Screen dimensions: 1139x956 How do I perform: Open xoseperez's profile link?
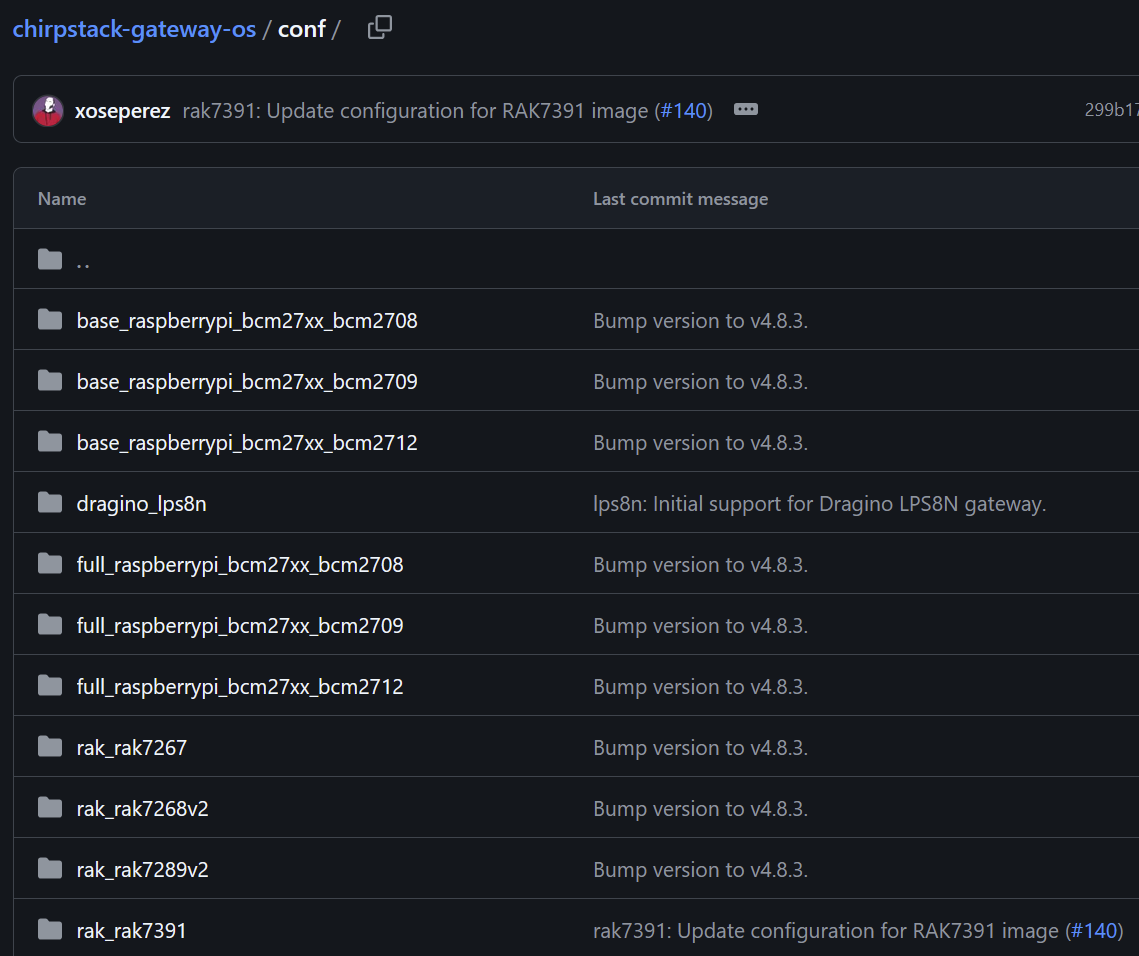[122, 111]
